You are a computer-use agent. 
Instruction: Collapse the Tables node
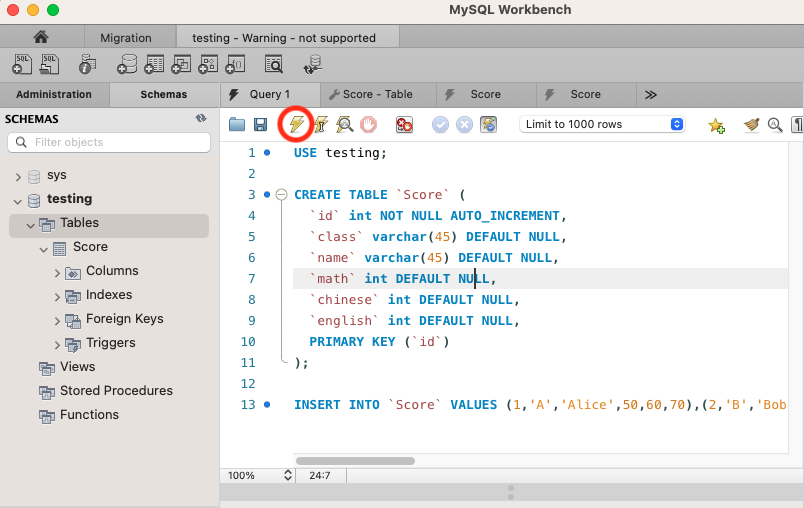click(31, 226)
